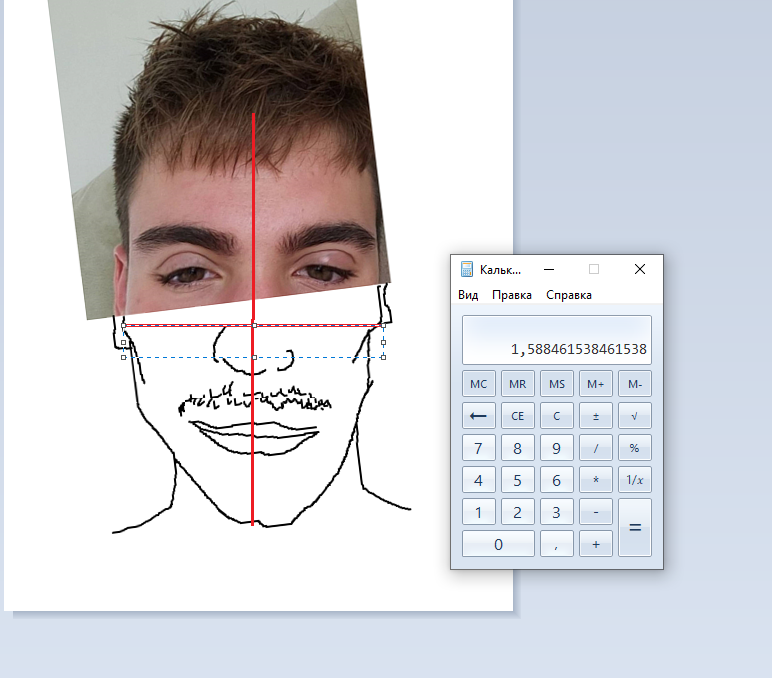Click the digit 4 key

click(x=479, y=480)
